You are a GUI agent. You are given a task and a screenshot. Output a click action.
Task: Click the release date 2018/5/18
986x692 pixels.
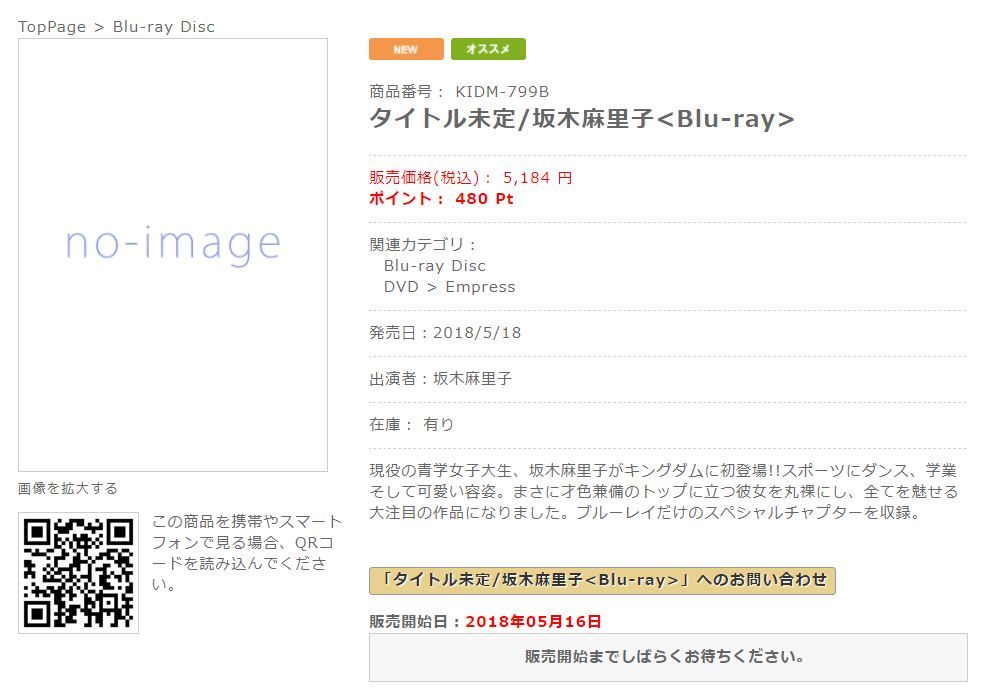coord(477,333)
